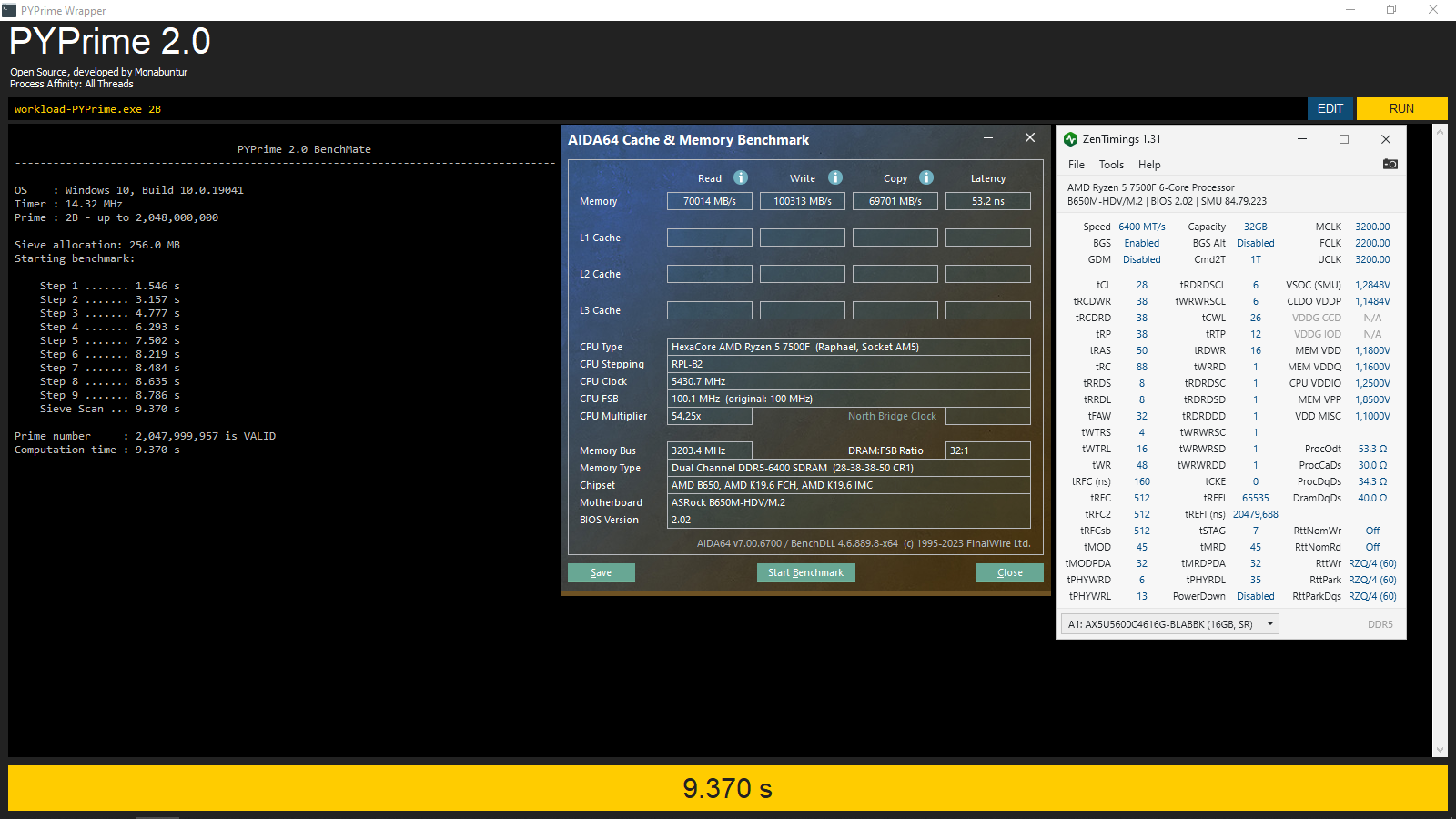Click the Motherboard field showing ASRock B650M-HDV/M.2
The height and width of the screenshot is (819, 1456).
tap(849, 502)
